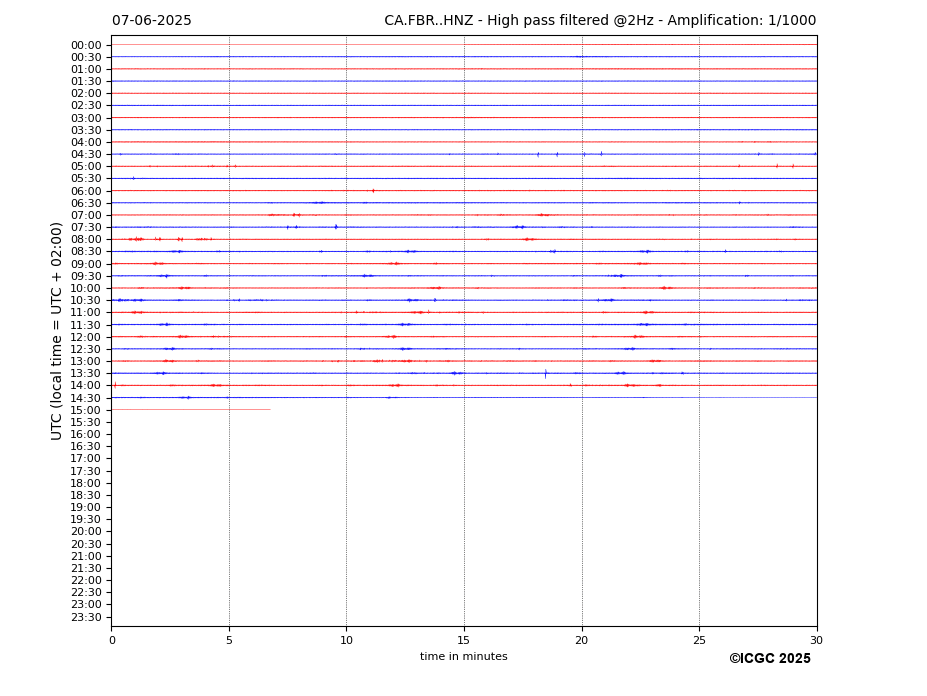Click the 20:00 time row label
The image size is (927, 696).
pos(86,532)
